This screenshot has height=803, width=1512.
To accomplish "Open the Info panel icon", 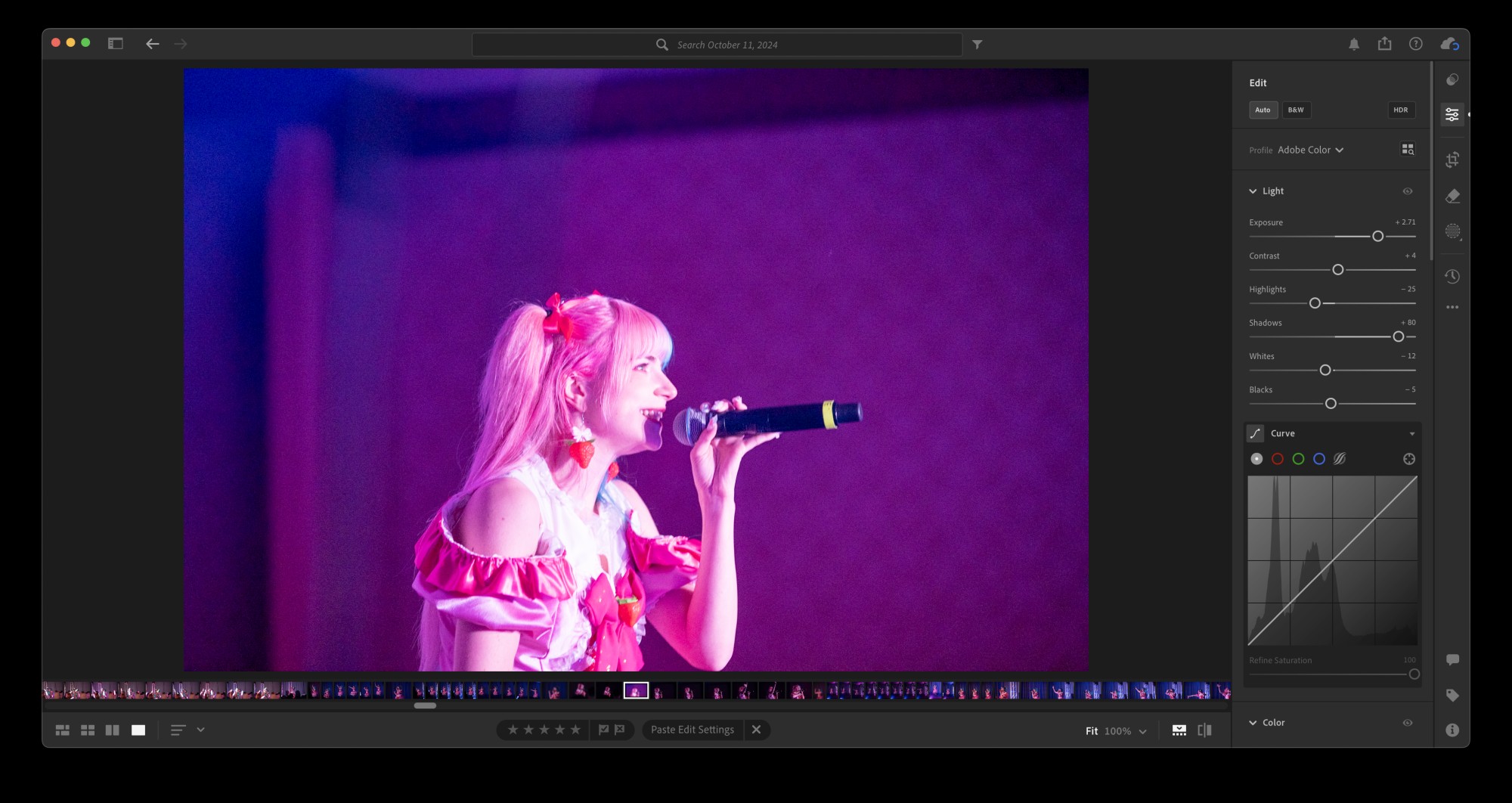I will (x=1452, y=730).
